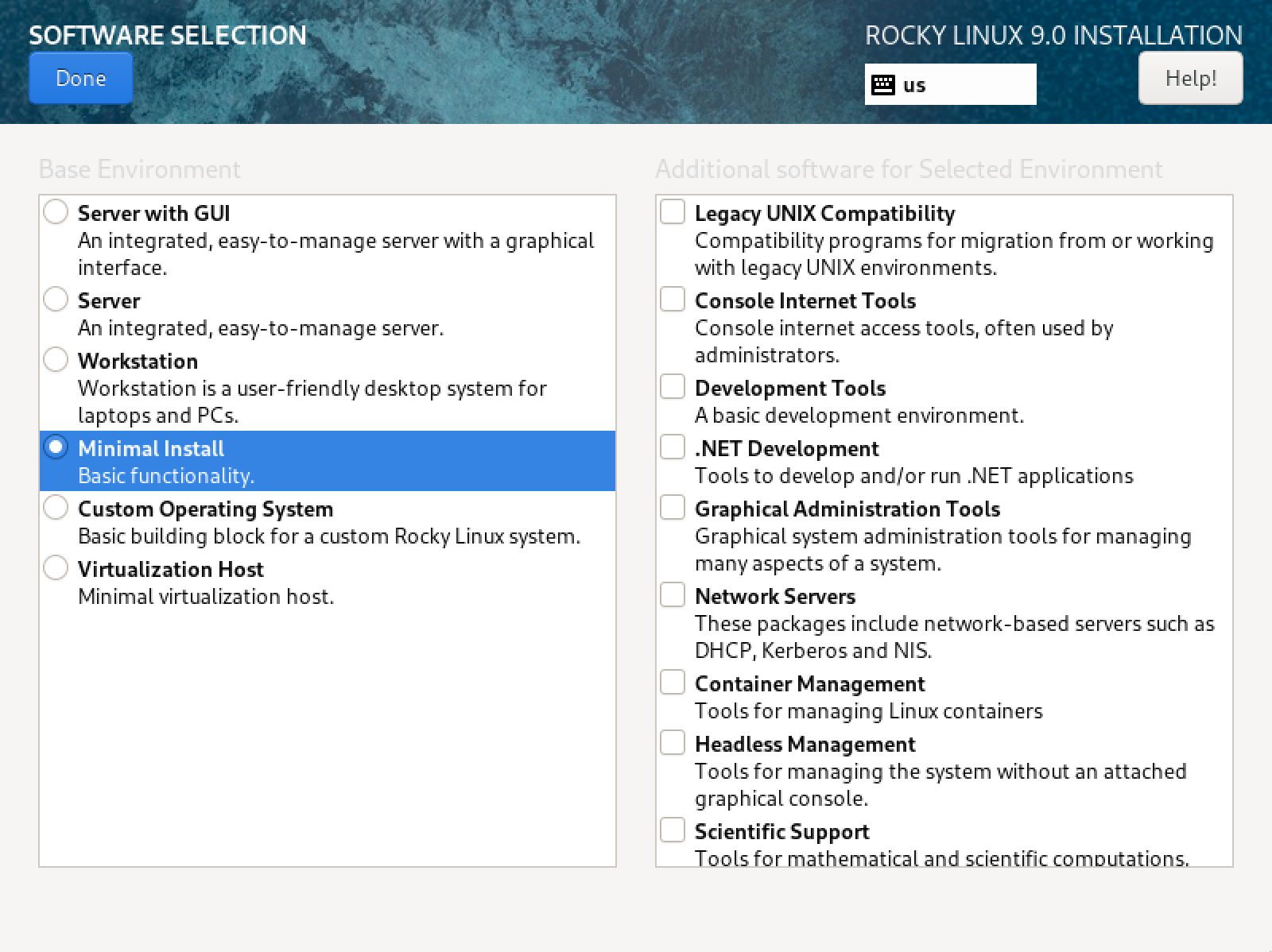Toggle the Network Servers checkbox
This screenshot has width=1272, height=952.
point(673,595)
